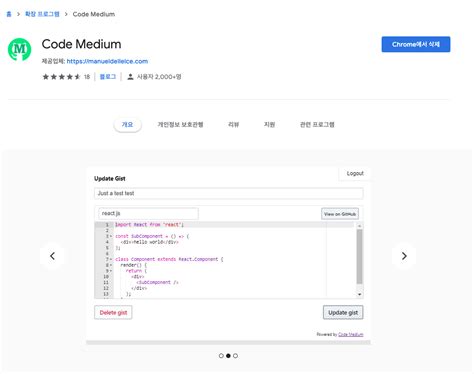
Task: Collapse the fold arrow at line 7
Action: (111, 259)
